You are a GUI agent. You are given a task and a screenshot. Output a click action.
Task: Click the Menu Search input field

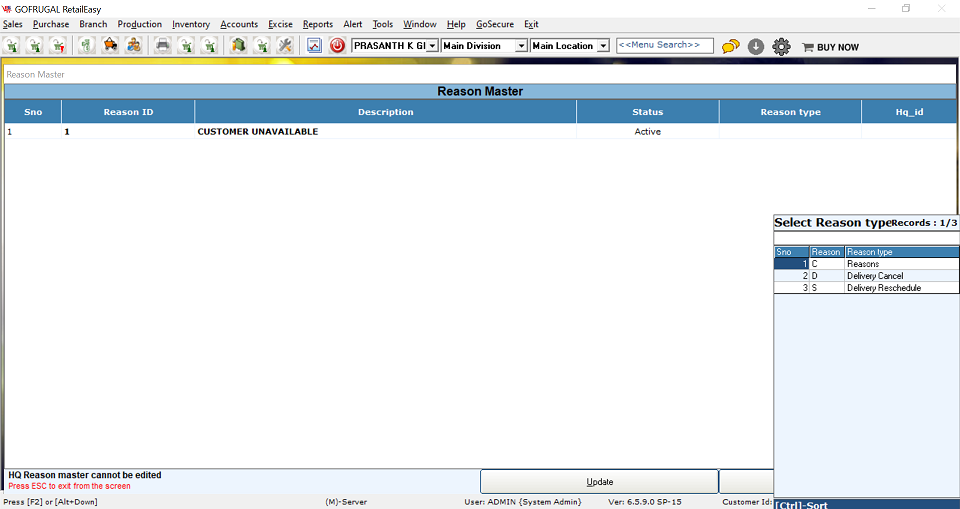pyautogui.click(x=664, y=46)
